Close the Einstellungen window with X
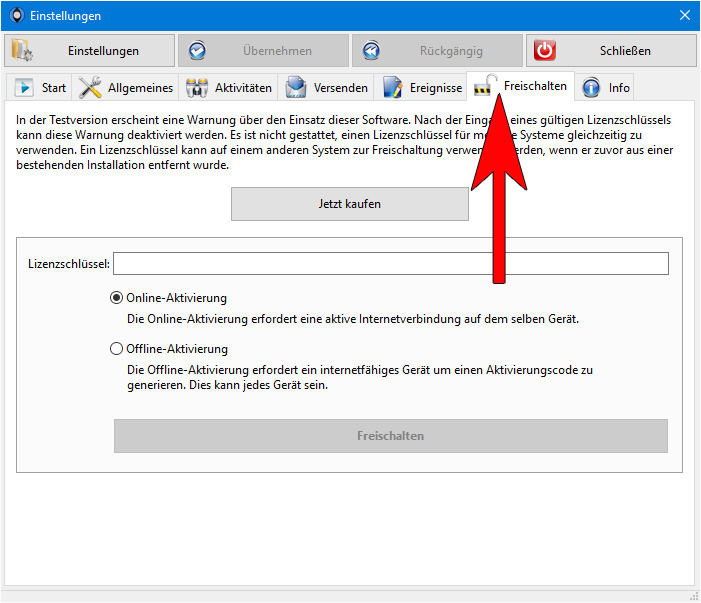This screenshot has height=603, width=701. [684, 16]
